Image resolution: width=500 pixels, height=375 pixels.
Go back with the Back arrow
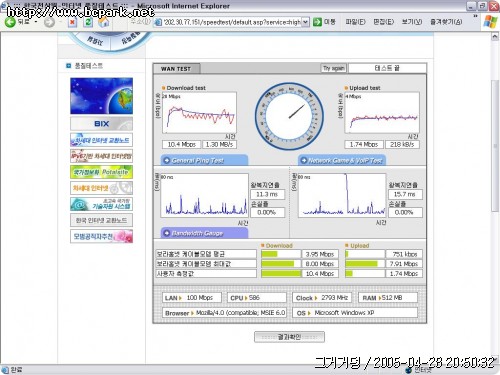10,22
